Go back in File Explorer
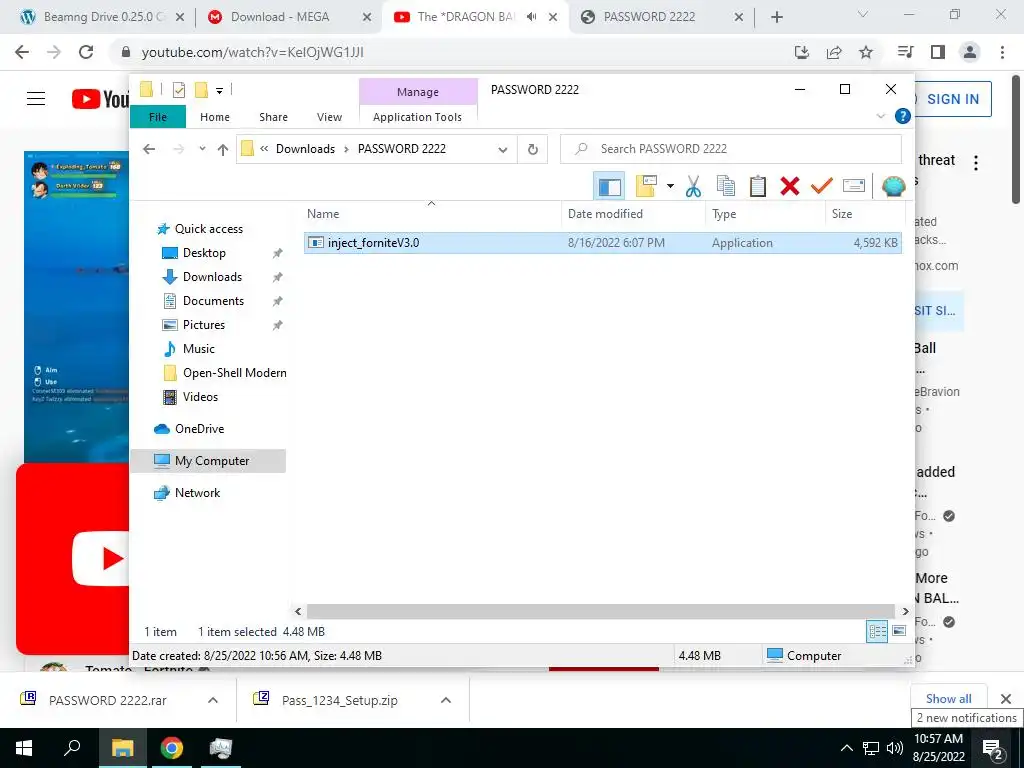Viewport: 1024px width, 768px height. [149, 150]
